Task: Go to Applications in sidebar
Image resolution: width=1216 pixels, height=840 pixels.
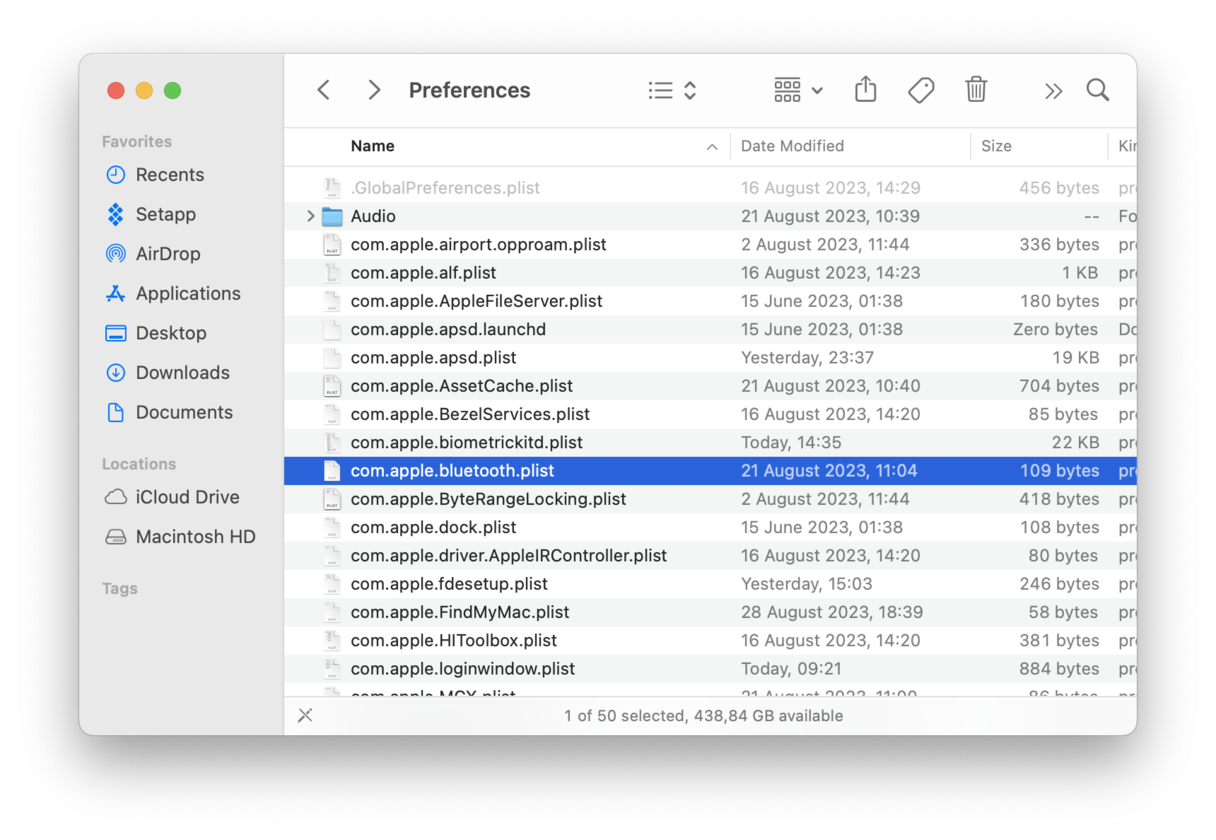Action: [x=188, y=294]
